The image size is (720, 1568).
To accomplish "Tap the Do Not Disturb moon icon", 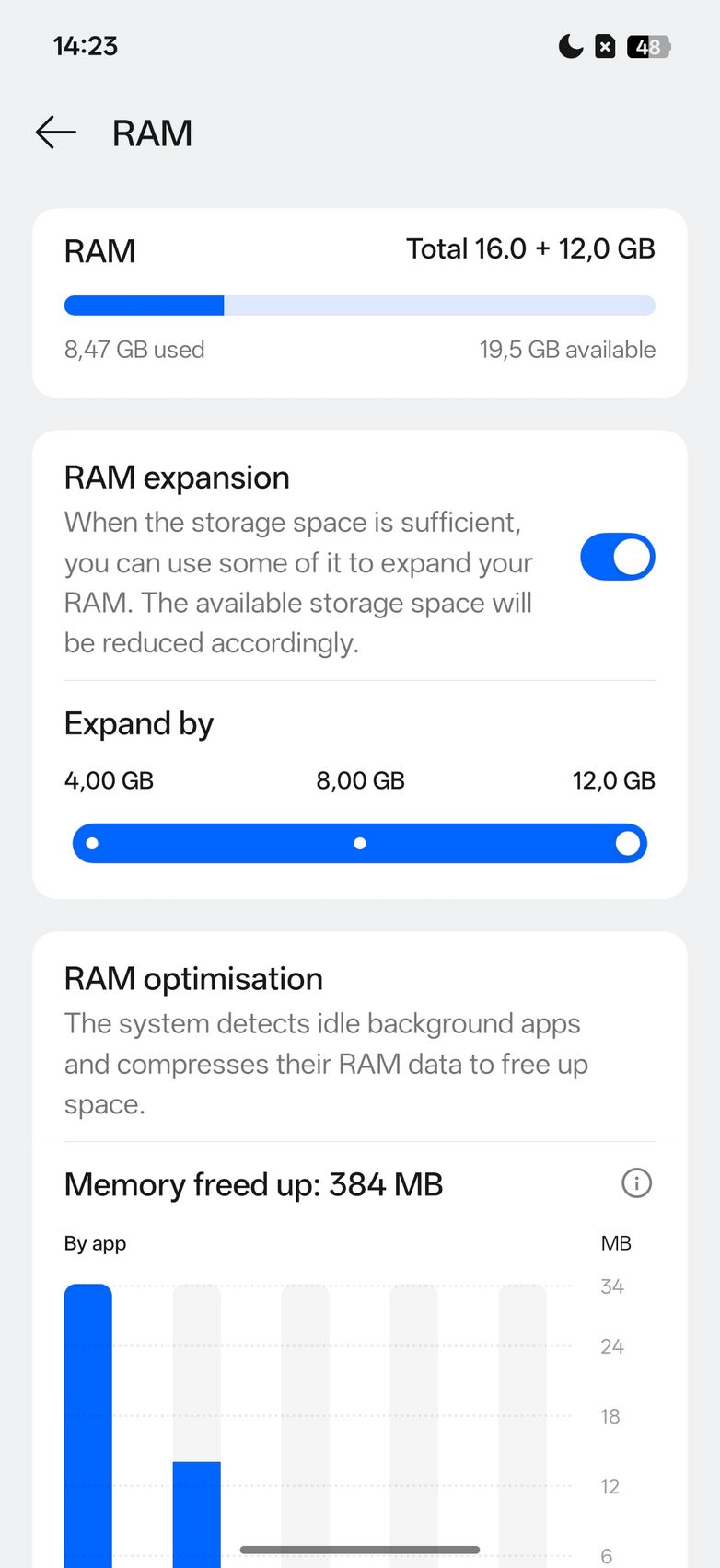I will coord(571,46).
